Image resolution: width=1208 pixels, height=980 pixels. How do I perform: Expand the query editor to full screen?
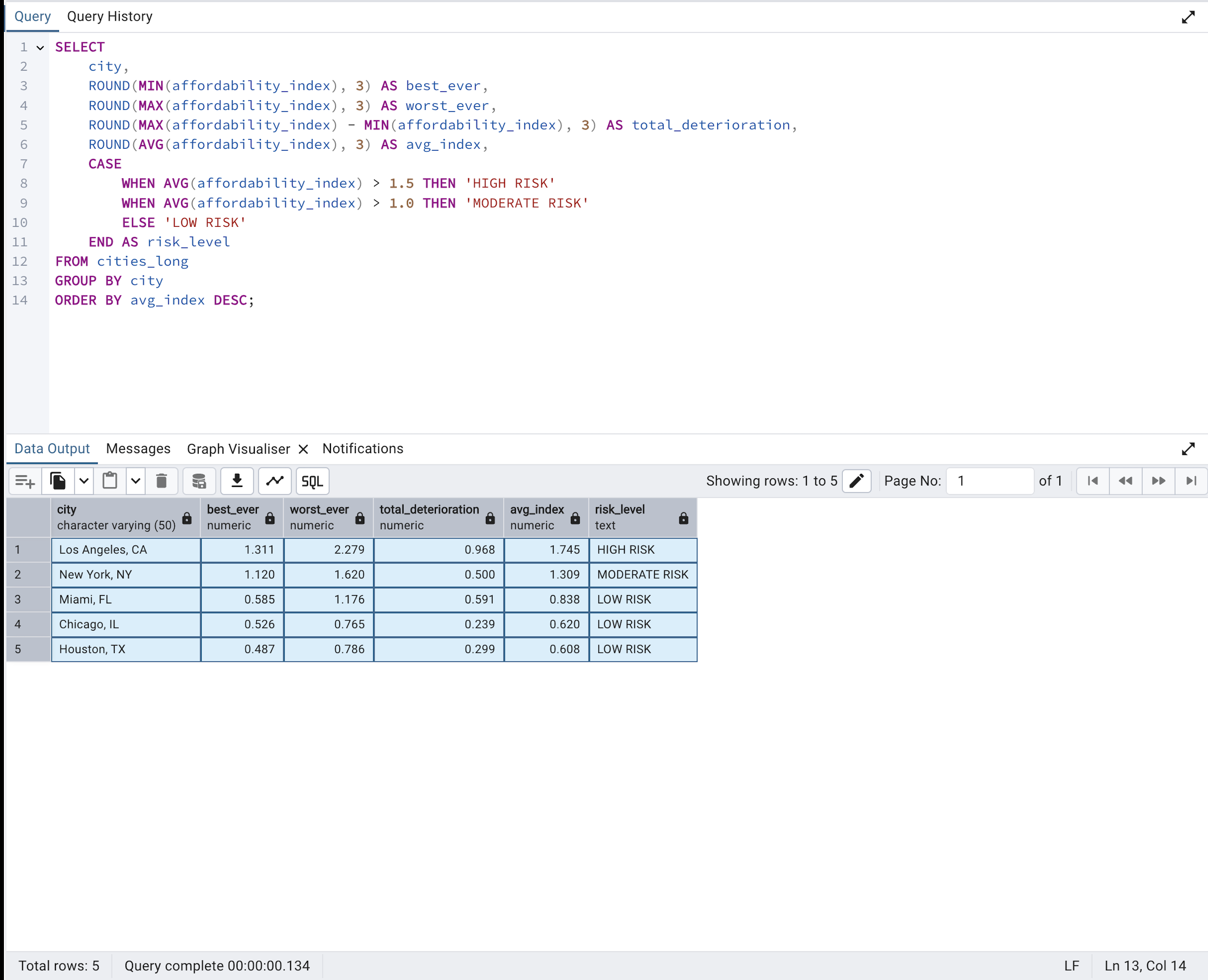point(1189,17)
